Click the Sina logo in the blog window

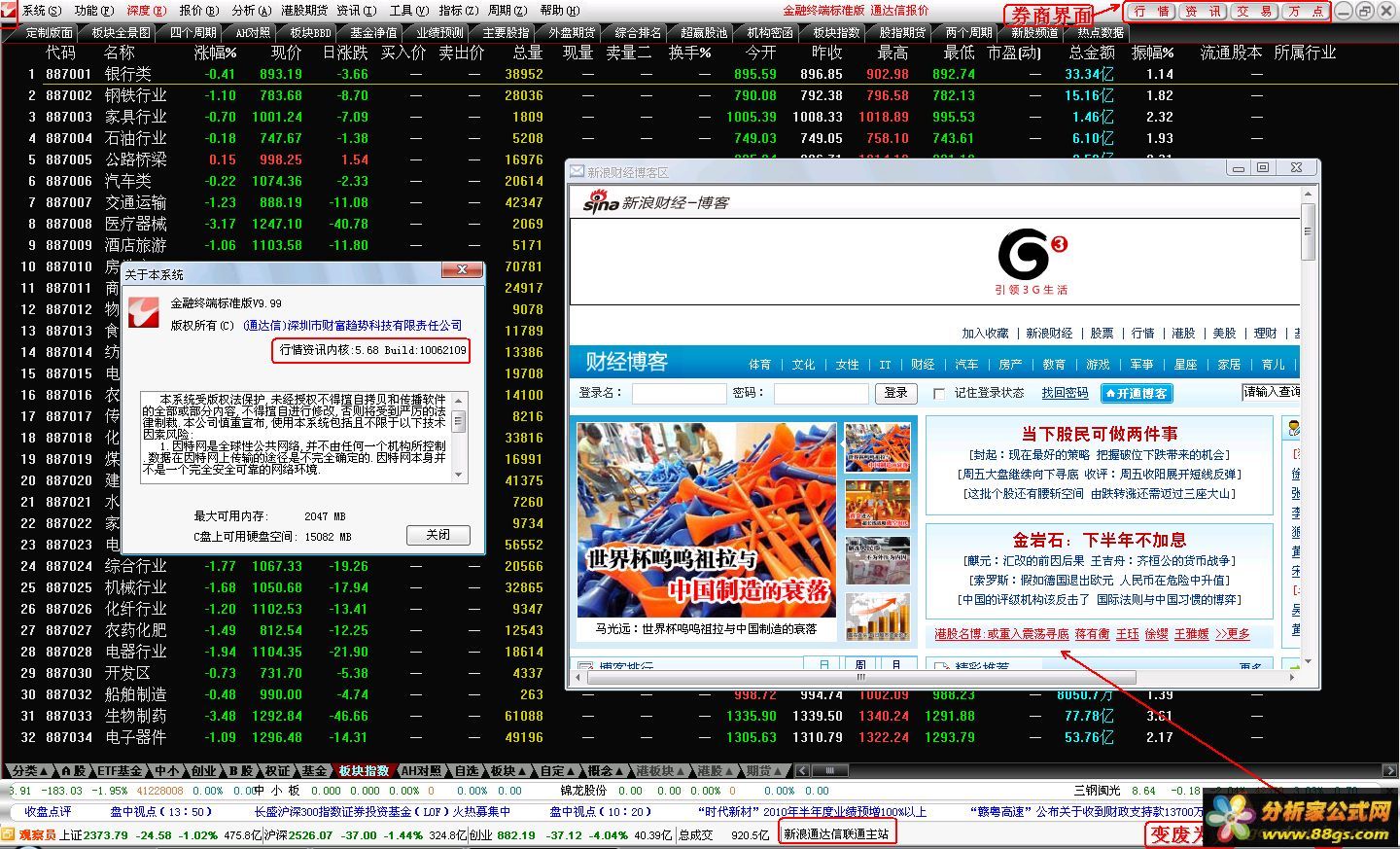601,202
